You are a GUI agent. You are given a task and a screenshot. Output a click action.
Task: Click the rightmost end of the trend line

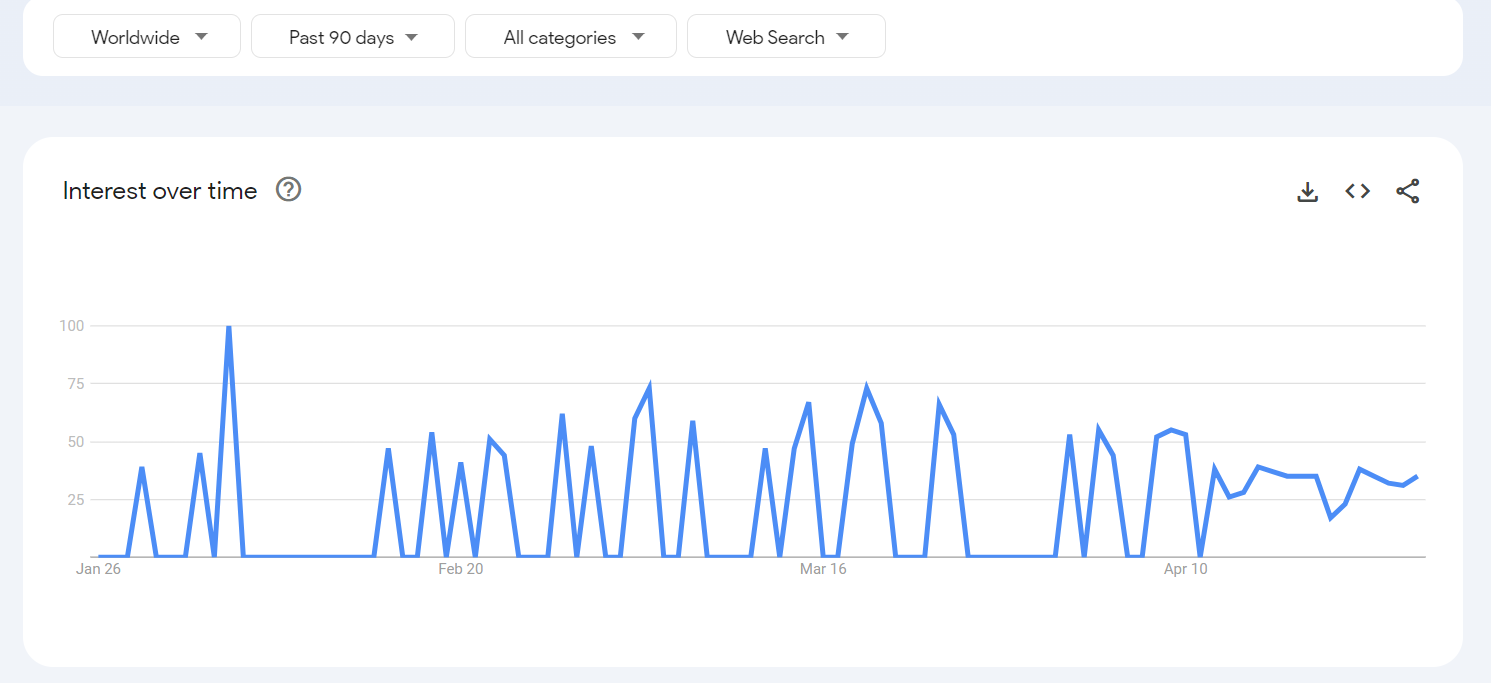tap(1417, 477)
